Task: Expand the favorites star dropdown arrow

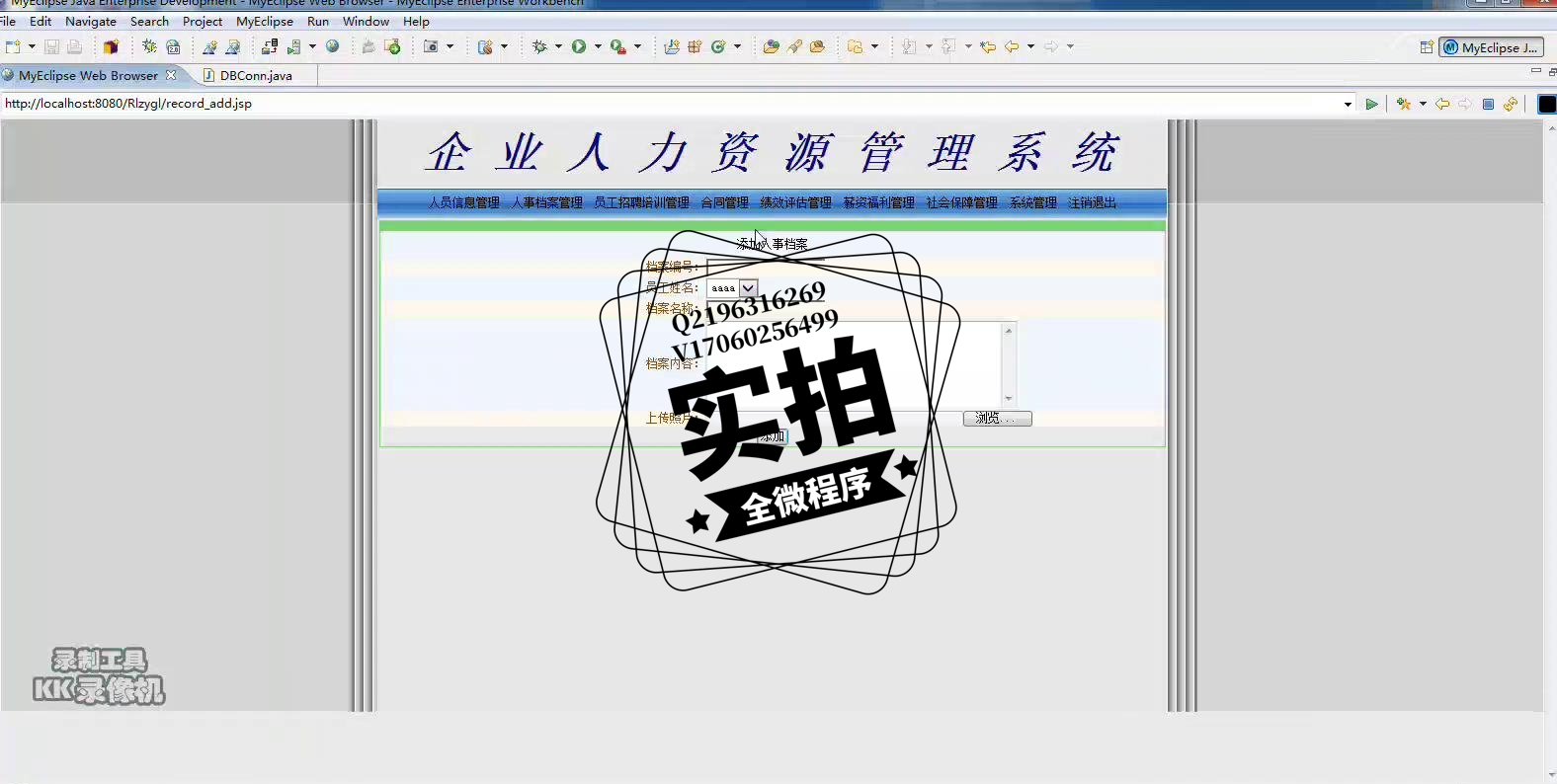Action: coord(1423,104)
